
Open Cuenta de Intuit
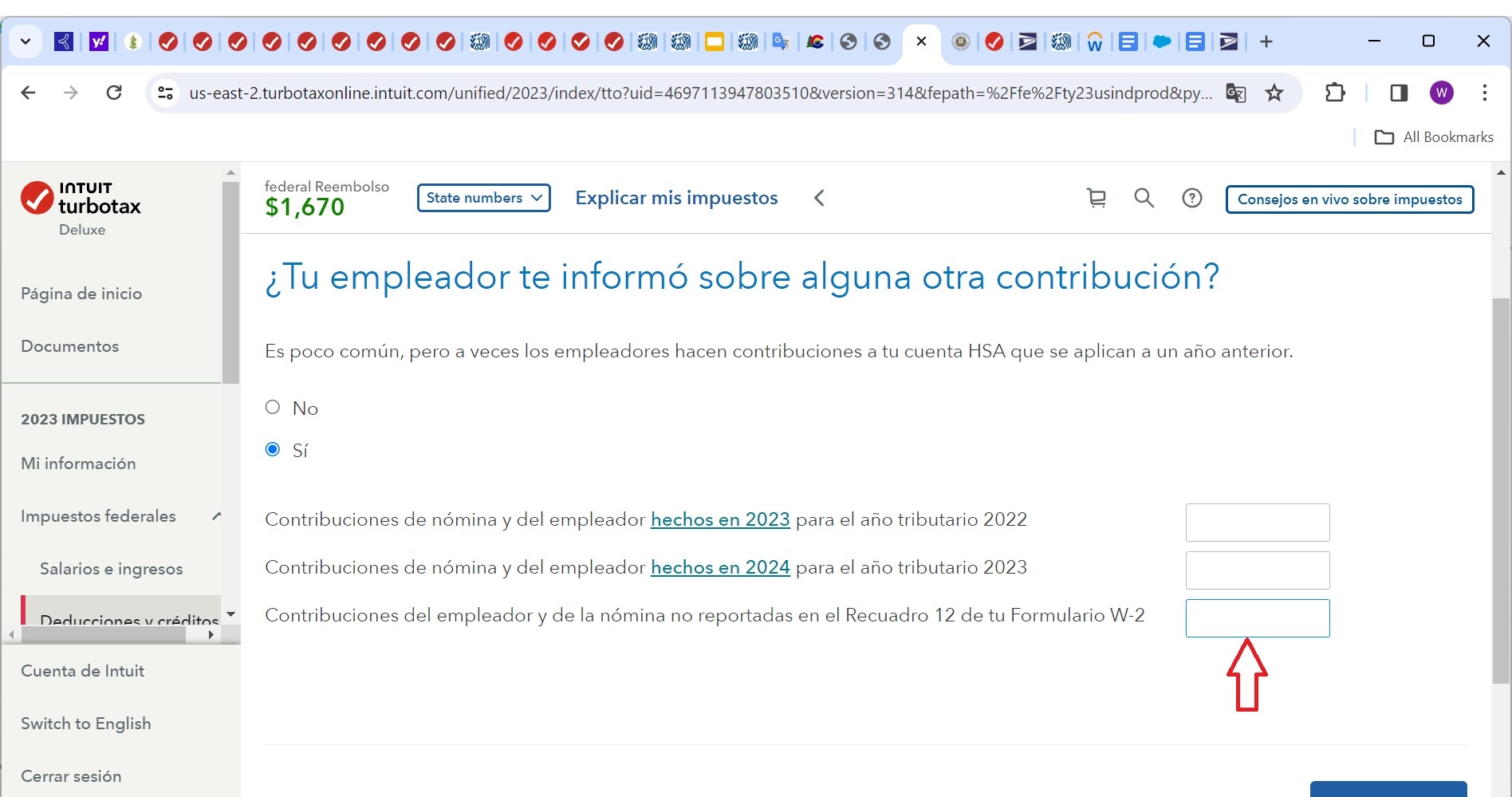tap(83, 671)
